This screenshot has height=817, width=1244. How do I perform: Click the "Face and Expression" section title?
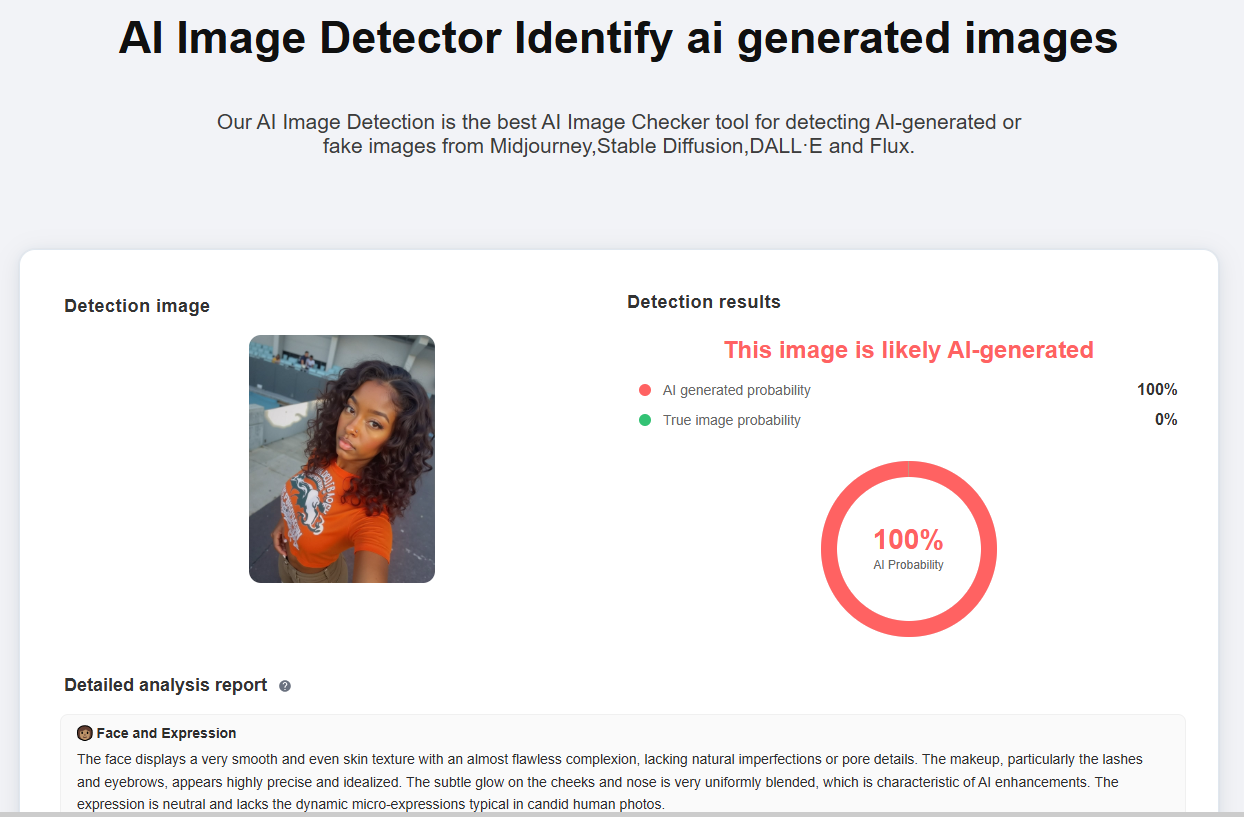coord(166,733)
